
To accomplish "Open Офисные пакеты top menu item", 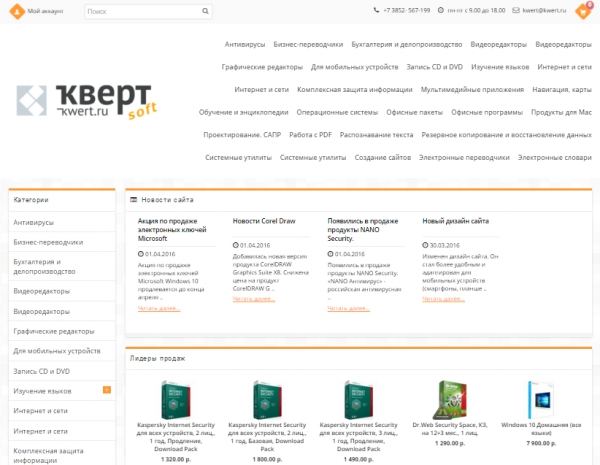I will 414,112.
